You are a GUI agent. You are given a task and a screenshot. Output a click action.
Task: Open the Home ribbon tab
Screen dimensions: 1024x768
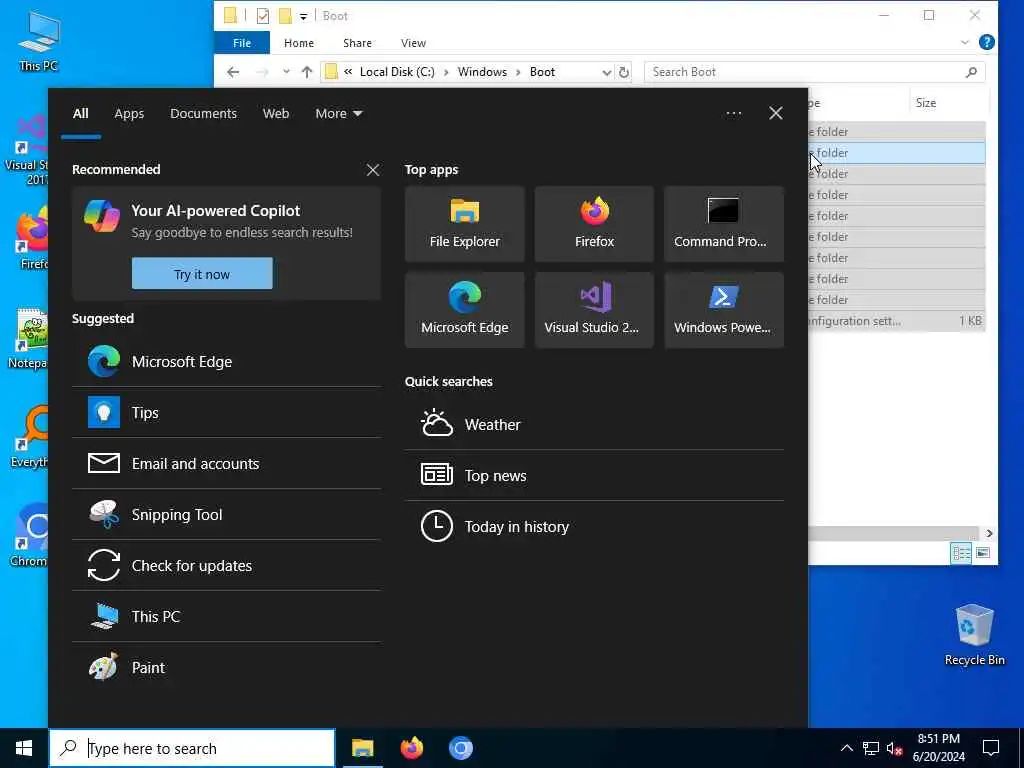coord(298,43)
